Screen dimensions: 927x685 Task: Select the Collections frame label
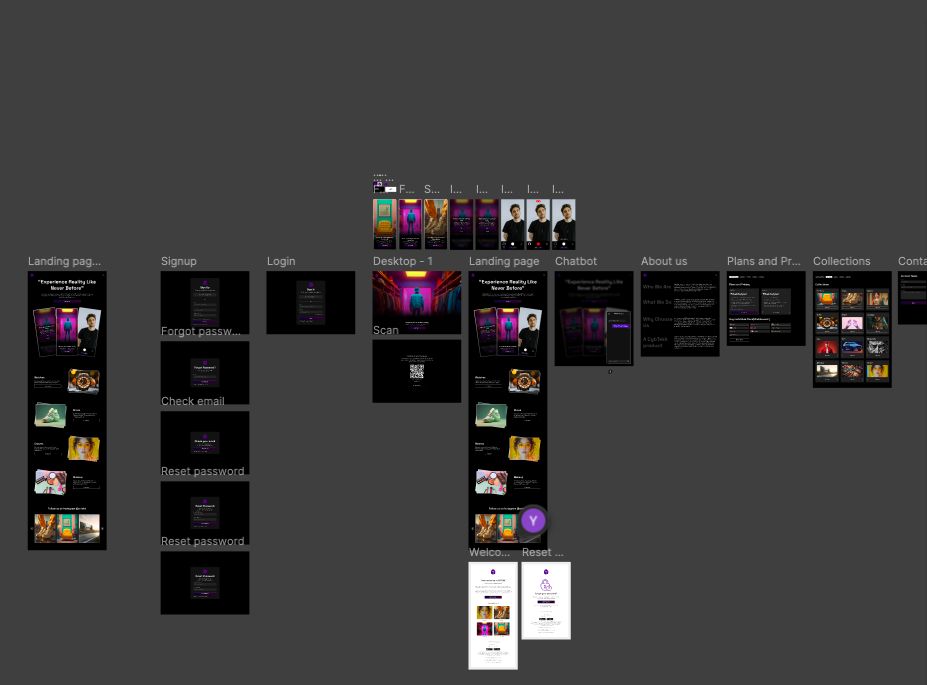coord(841,261)
